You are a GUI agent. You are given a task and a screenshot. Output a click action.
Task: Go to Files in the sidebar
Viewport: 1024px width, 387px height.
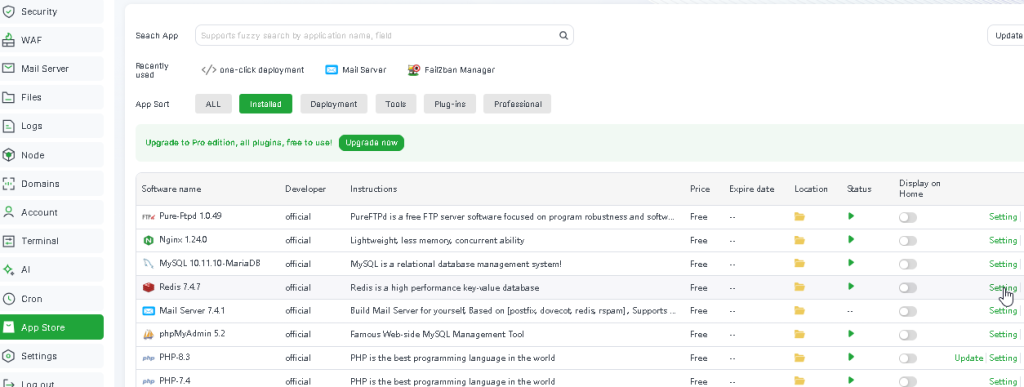point(52,97)
